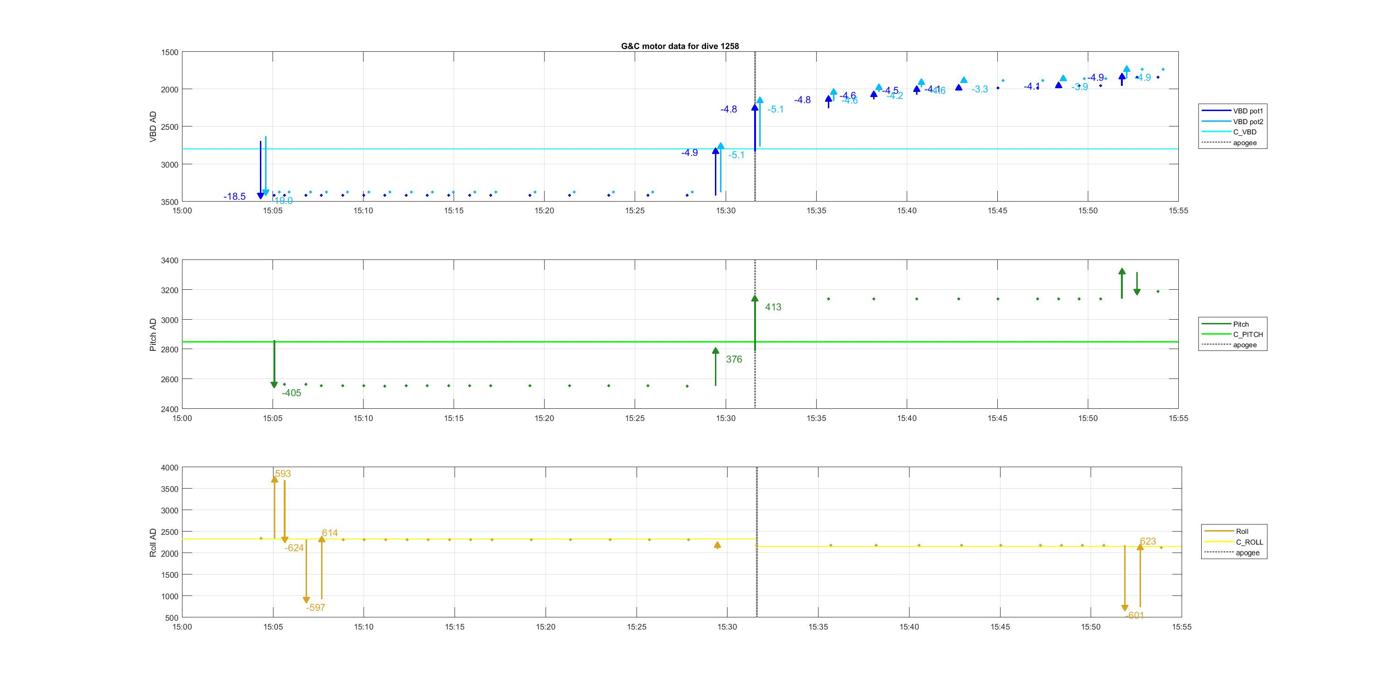This screenshot has width=1400, height=693.
Task: Click the pitch up-arrow labeled 413
Action: (x=755, y=320)
